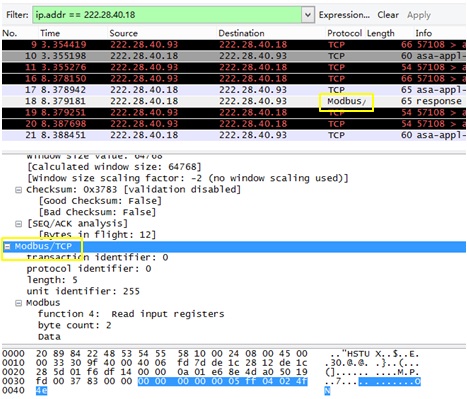Open the filter history dropdown arrow
Image resolution: width=467 pixels, height=399 pixels.
(x=308, y=15)
